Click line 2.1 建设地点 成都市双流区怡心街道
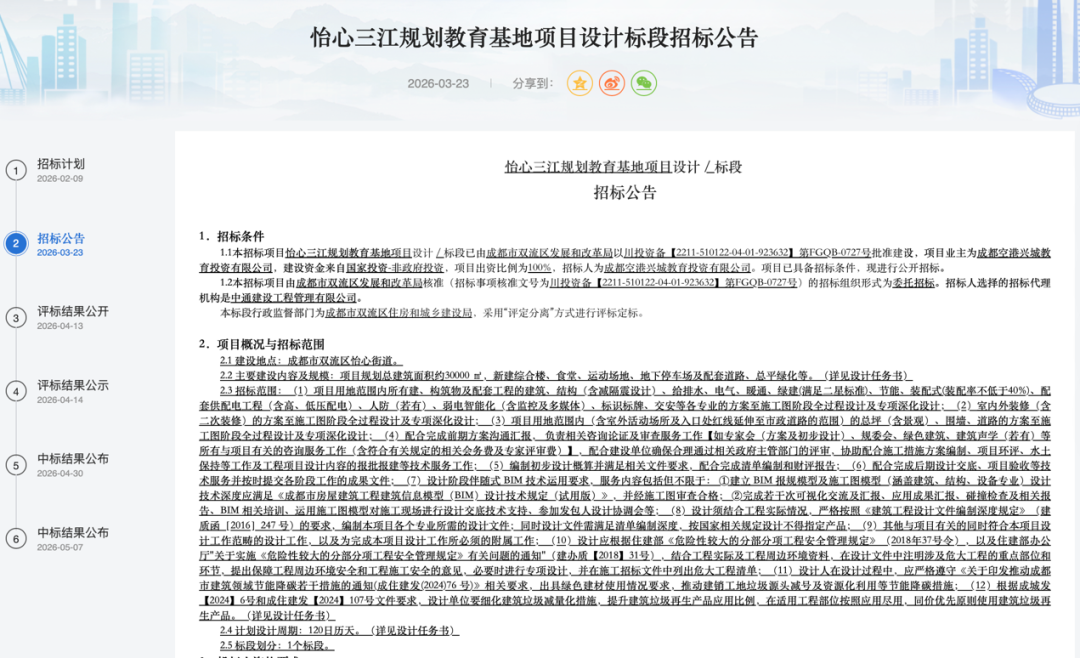 [x=311, y=360]
